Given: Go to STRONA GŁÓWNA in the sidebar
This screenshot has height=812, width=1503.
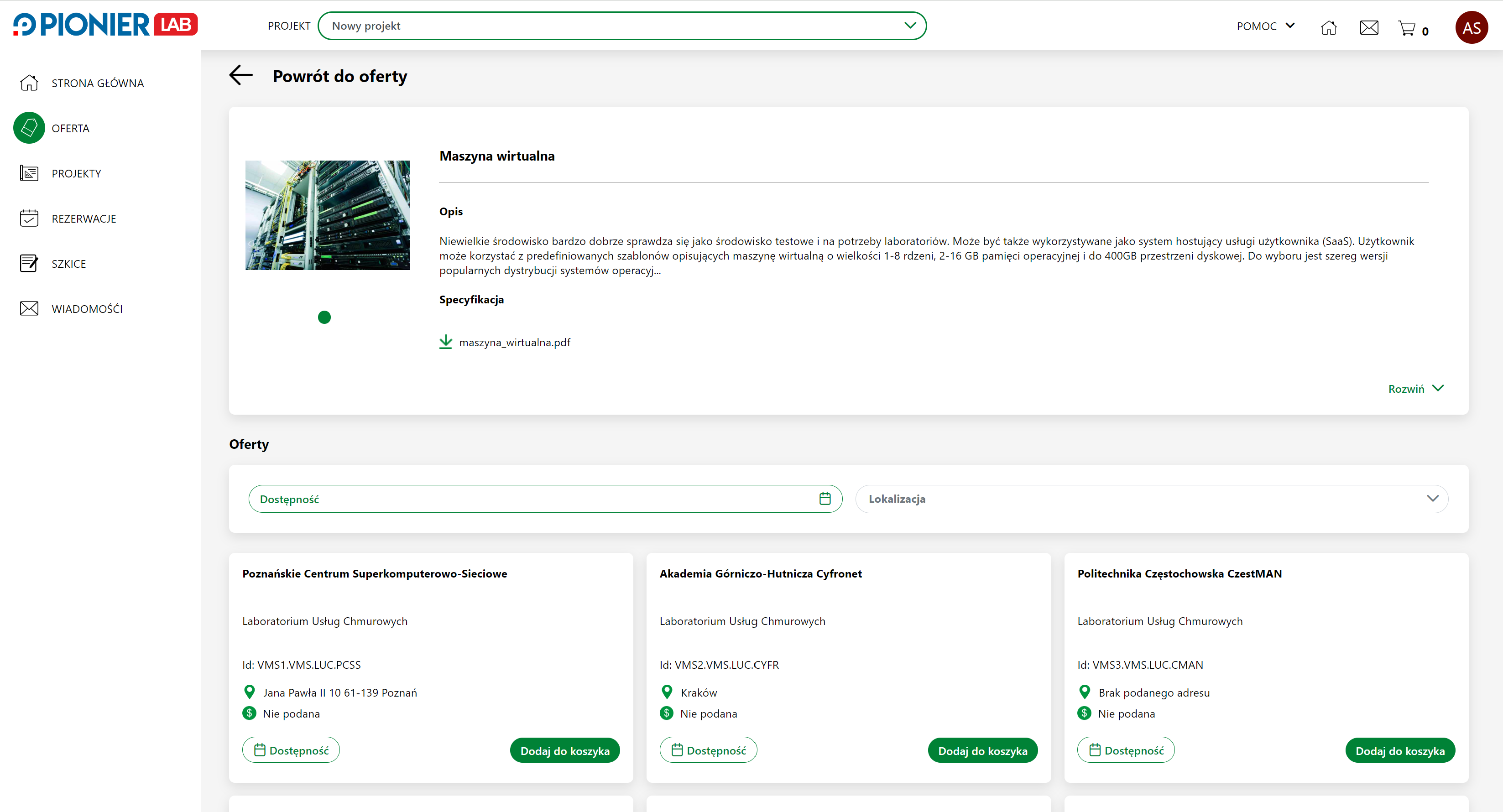Looking at the screenshot, I should [98, 83].
